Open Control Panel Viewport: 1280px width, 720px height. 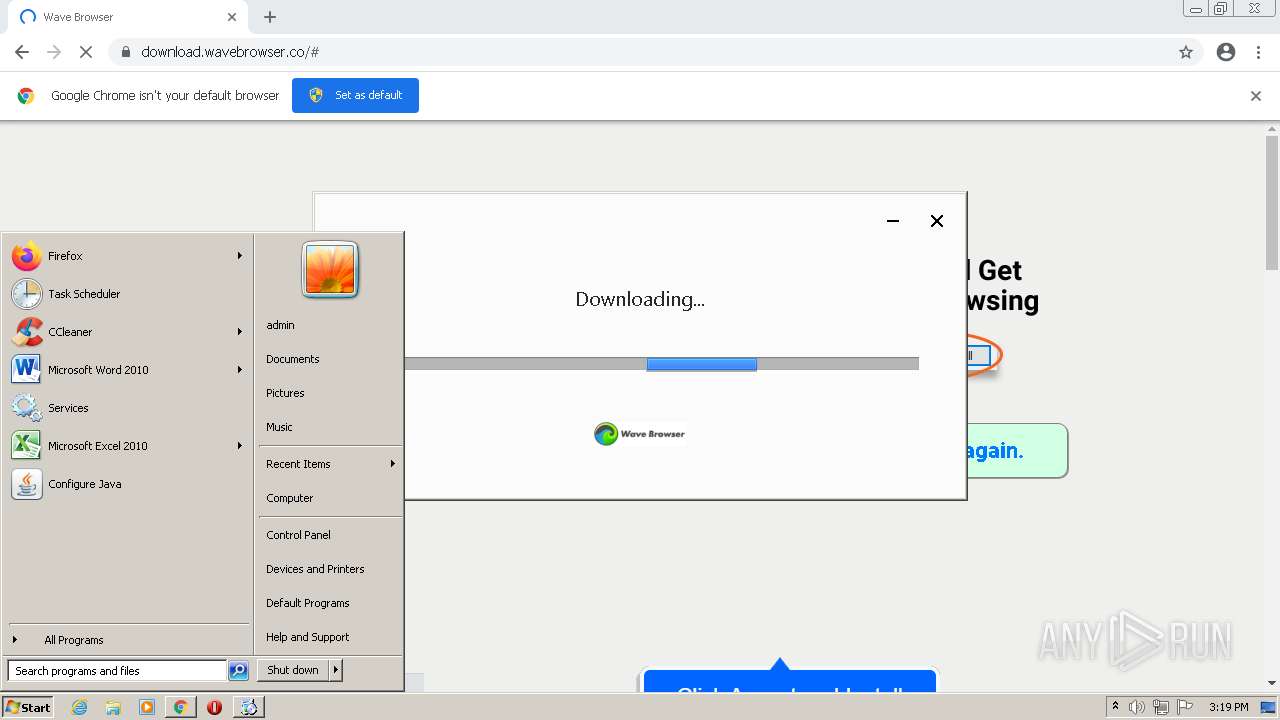click(x=298, y=535)
